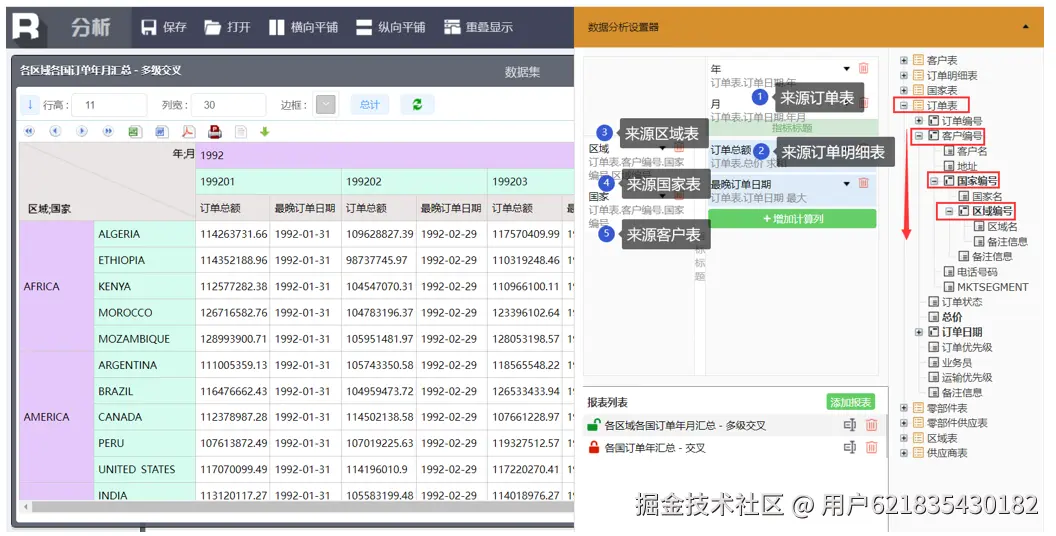Go to the first page
1056x536 pixels.
[29, 131]
